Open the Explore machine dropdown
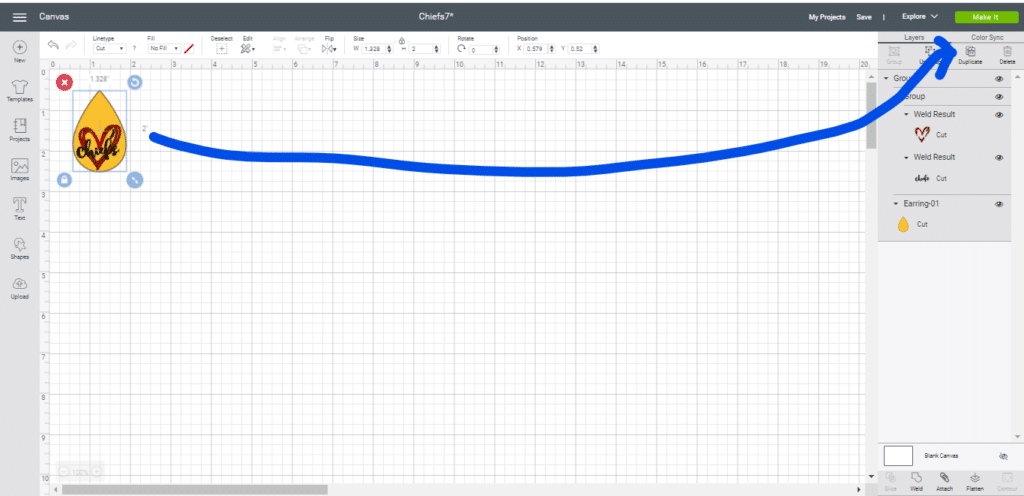Screen dimensions: 1024x496 tap(919, 17)
